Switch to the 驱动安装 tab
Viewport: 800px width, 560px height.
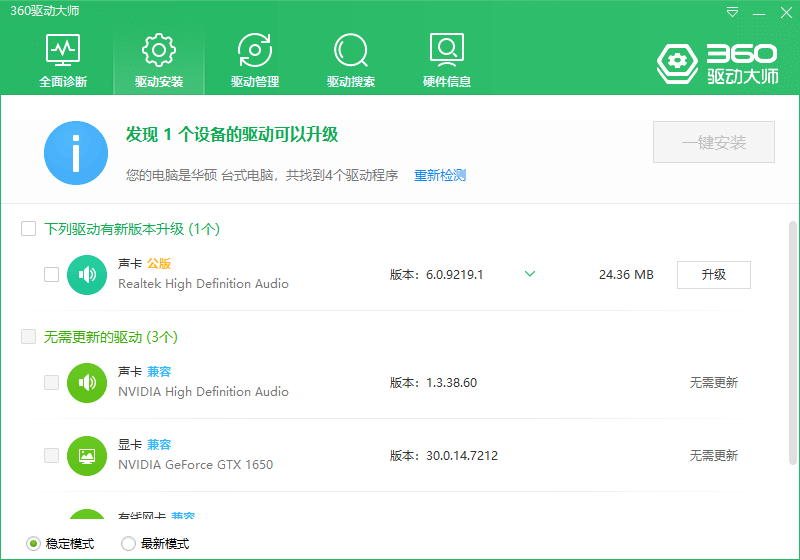click(x=159, y=60)
